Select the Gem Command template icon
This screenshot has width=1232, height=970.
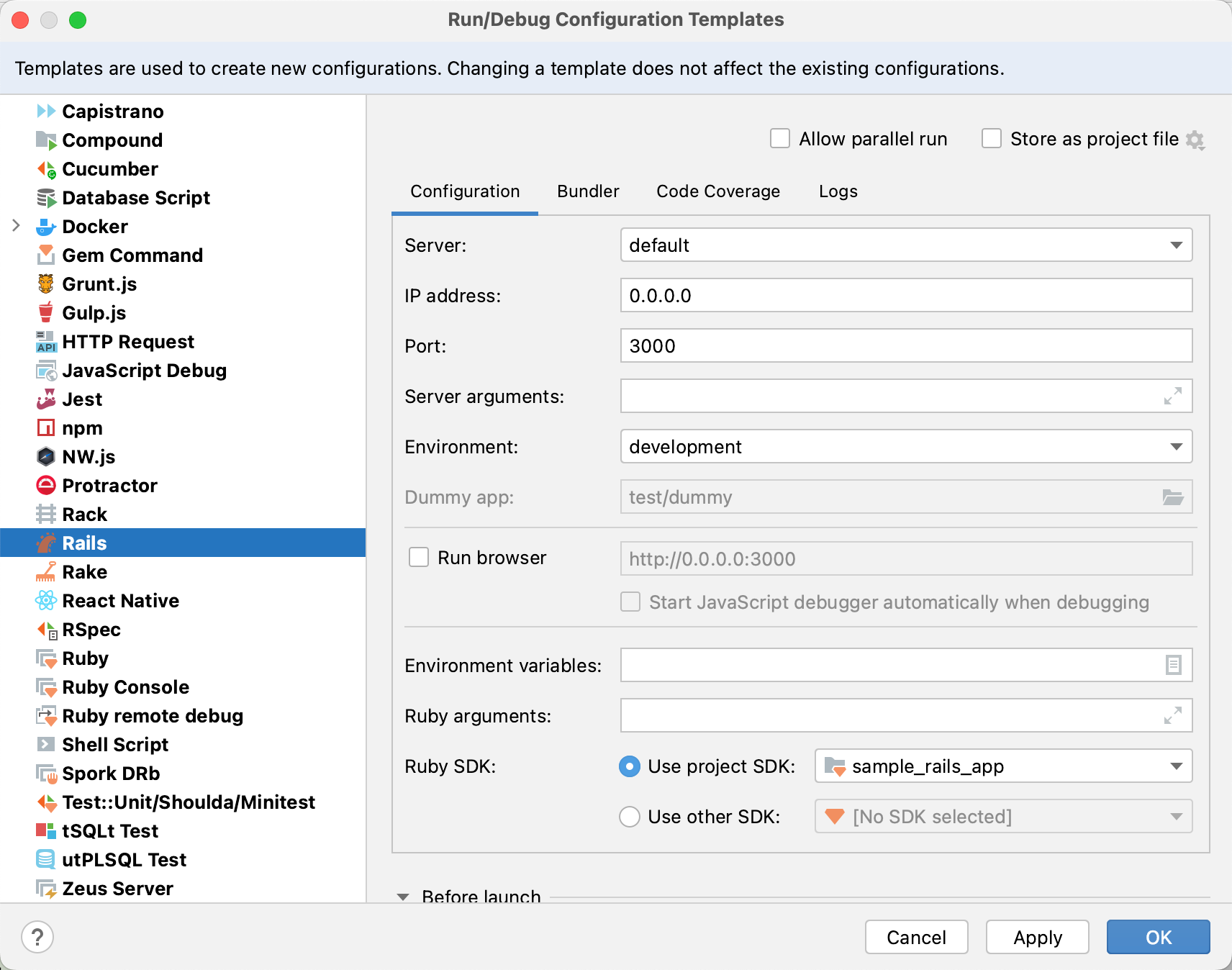click(x=46, y=255)
